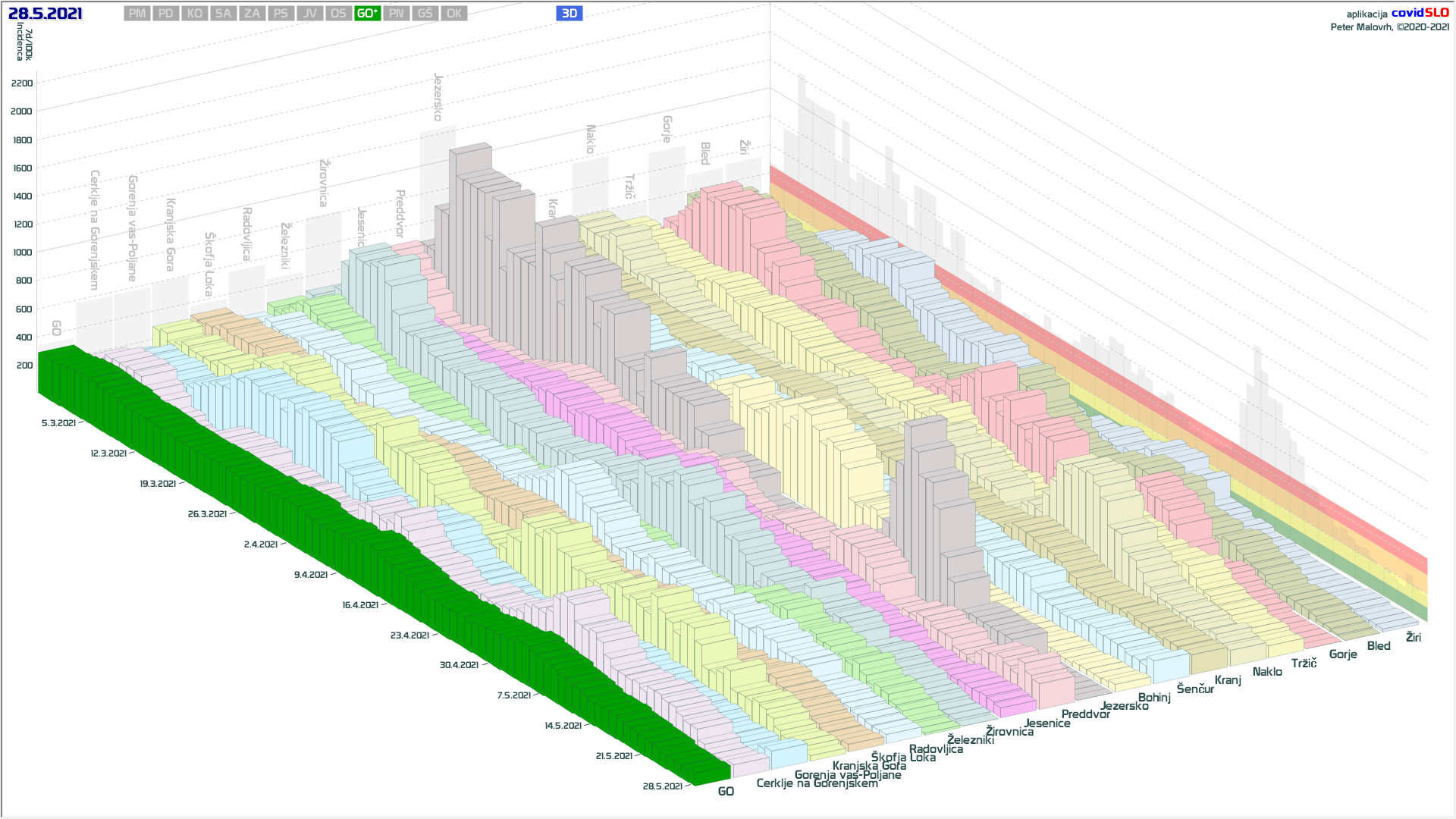Screen dimensions: 1456x819
Task: Pick the OS region button
Action: [338, 14]
